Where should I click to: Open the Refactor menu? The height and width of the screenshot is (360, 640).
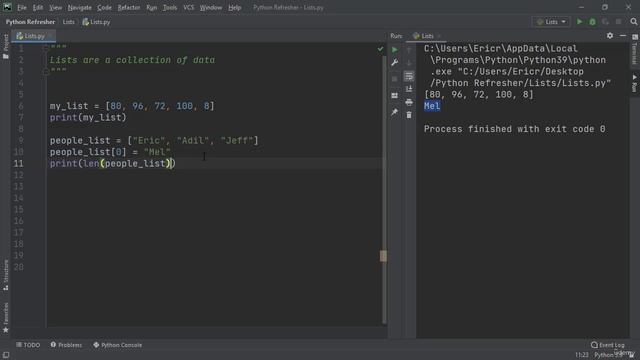pyautogui.click(x=129, y=7)
